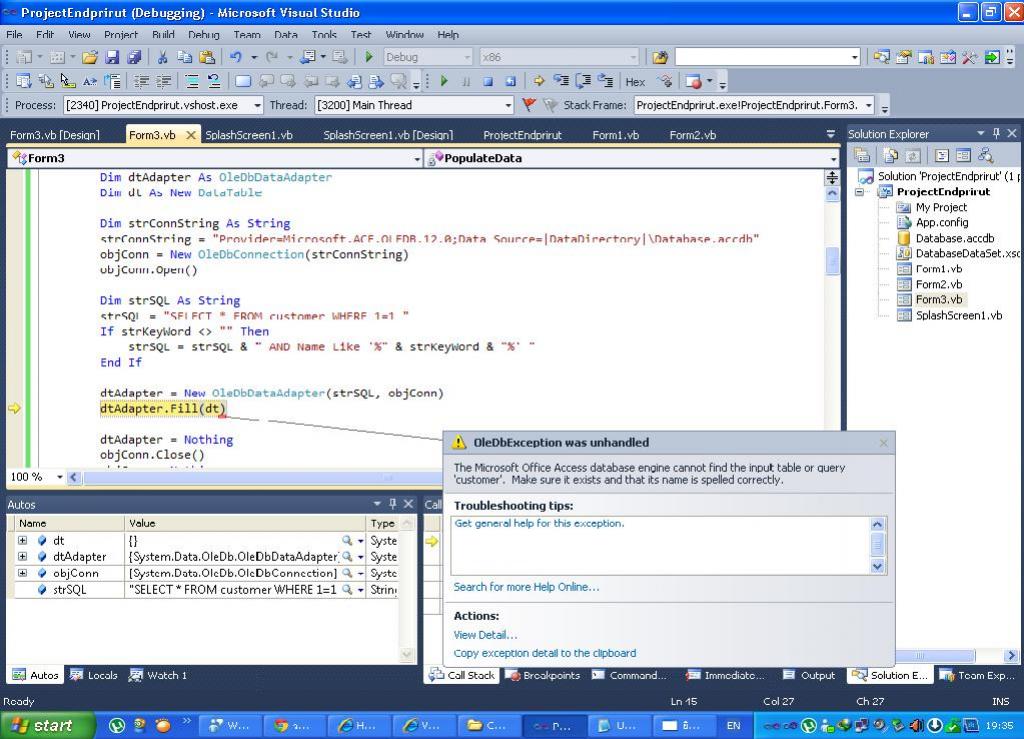Click the Find in Files icon beside search box
This screenshot has height=739, width=1024.
pyautogui.click(x=660, y=57)
